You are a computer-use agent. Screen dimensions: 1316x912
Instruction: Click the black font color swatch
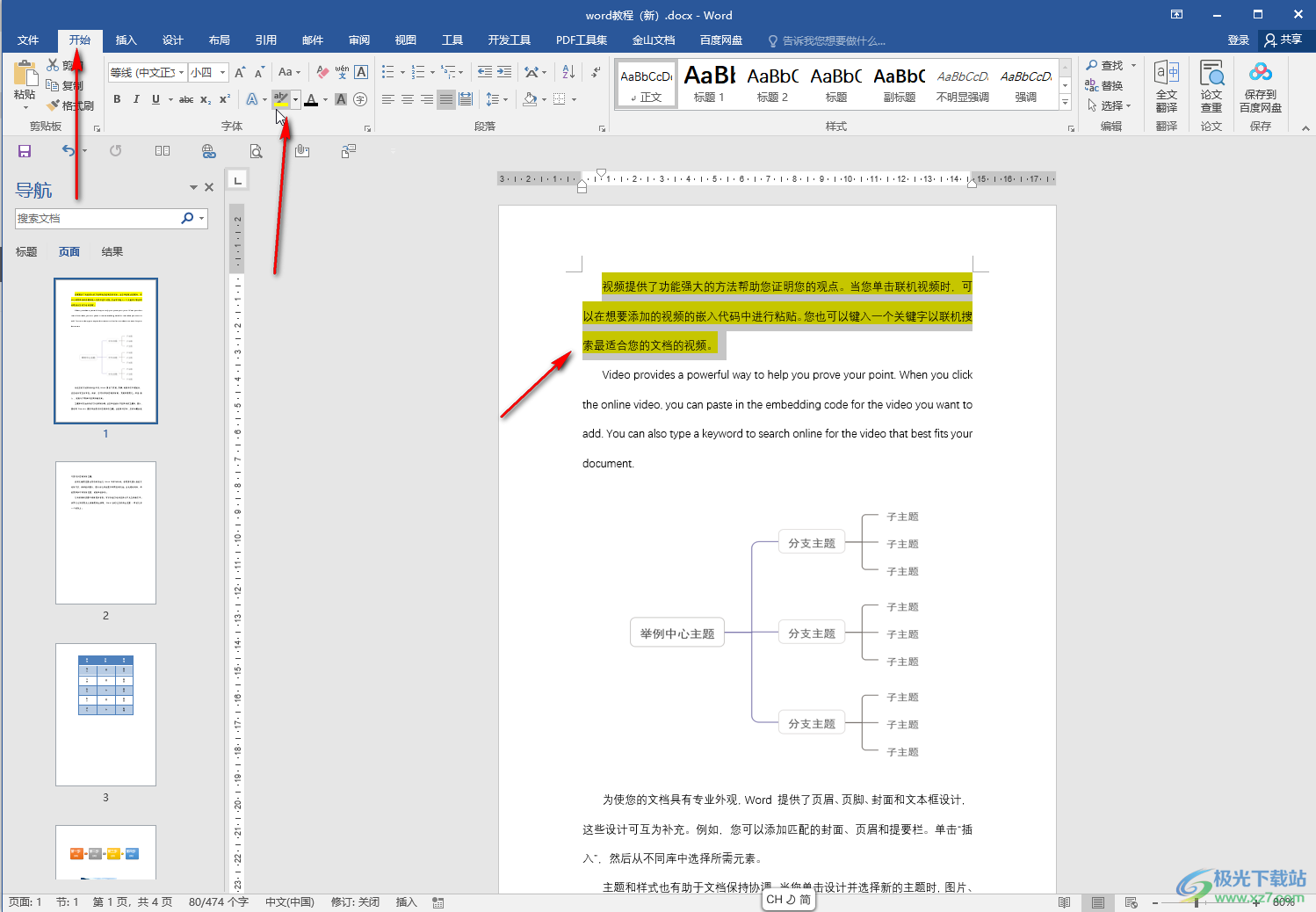pos(311,99)
